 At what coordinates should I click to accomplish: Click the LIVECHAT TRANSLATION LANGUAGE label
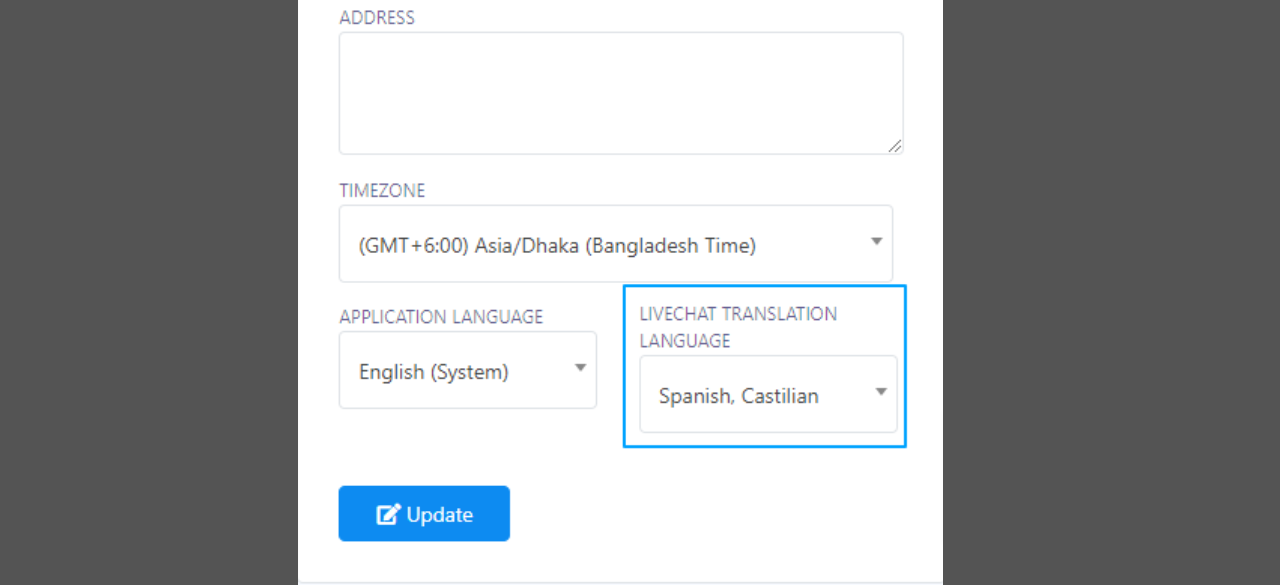(738, 327)
